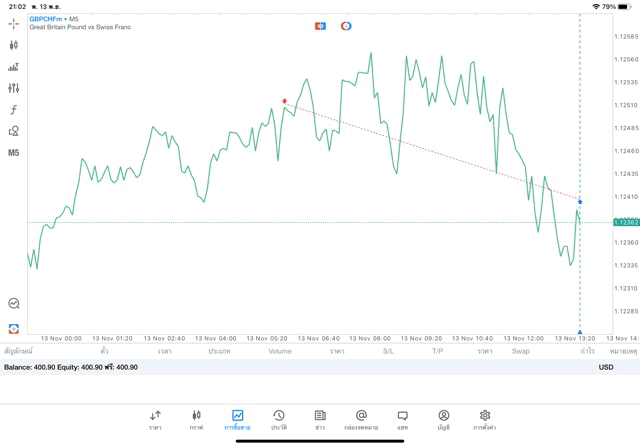The height and width of the screenshot is (447, 640).
Task: Tap the red-blue circle icon at chart top
Action: click(346, 26)
